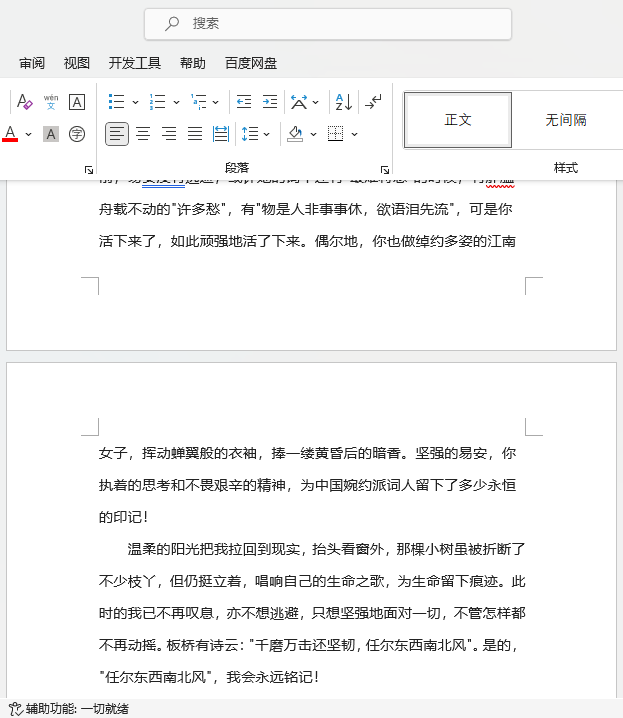This screenshot has height=718, width=623.
Task: Click last line ending 我会永远铭记！
Action: point(209,677)
